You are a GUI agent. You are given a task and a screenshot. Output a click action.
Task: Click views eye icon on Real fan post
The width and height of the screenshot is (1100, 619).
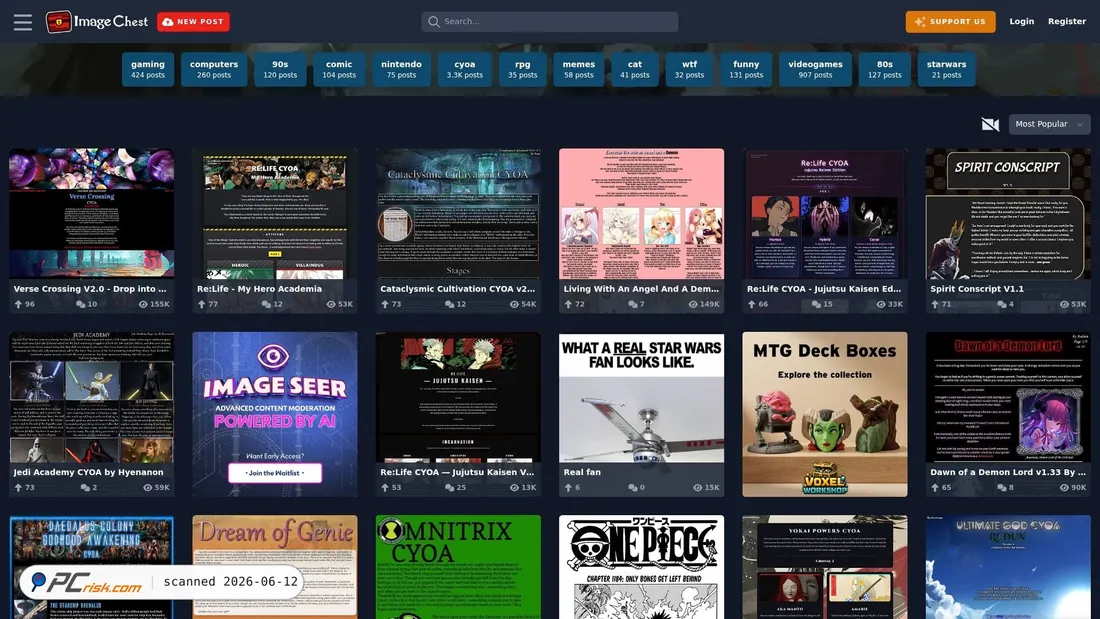(697, 487)
